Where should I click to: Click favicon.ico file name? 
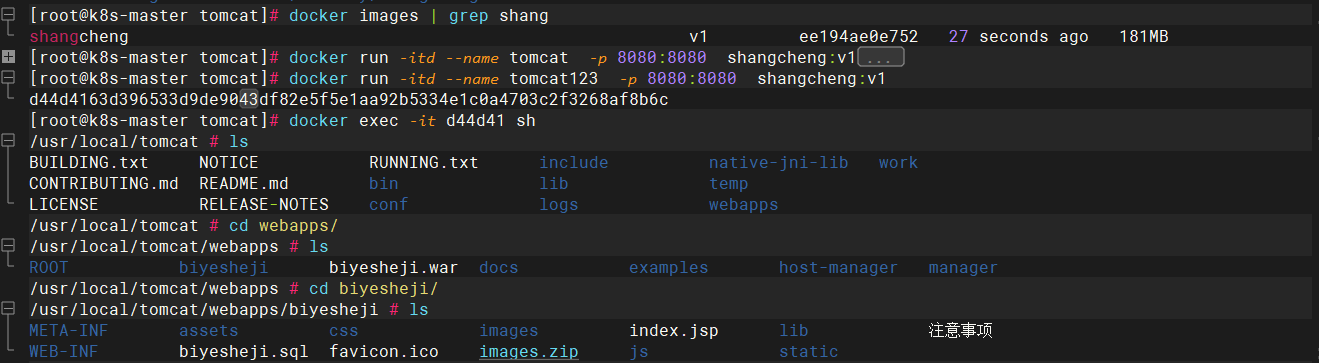pyautogui.click(x=384, y=352)
